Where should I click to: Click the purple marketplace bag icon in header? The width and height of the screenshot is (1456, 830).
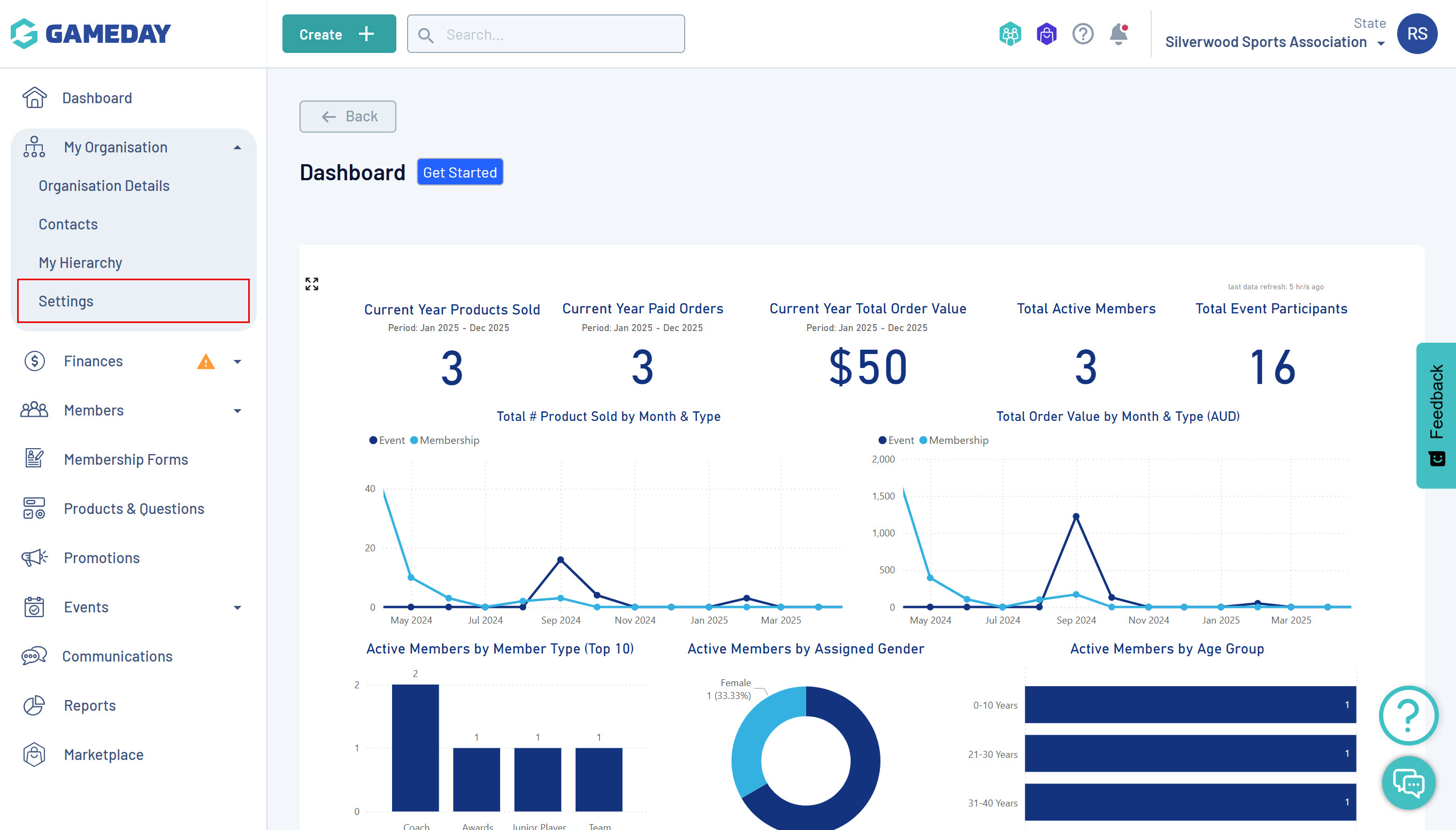coord(1046,34)
